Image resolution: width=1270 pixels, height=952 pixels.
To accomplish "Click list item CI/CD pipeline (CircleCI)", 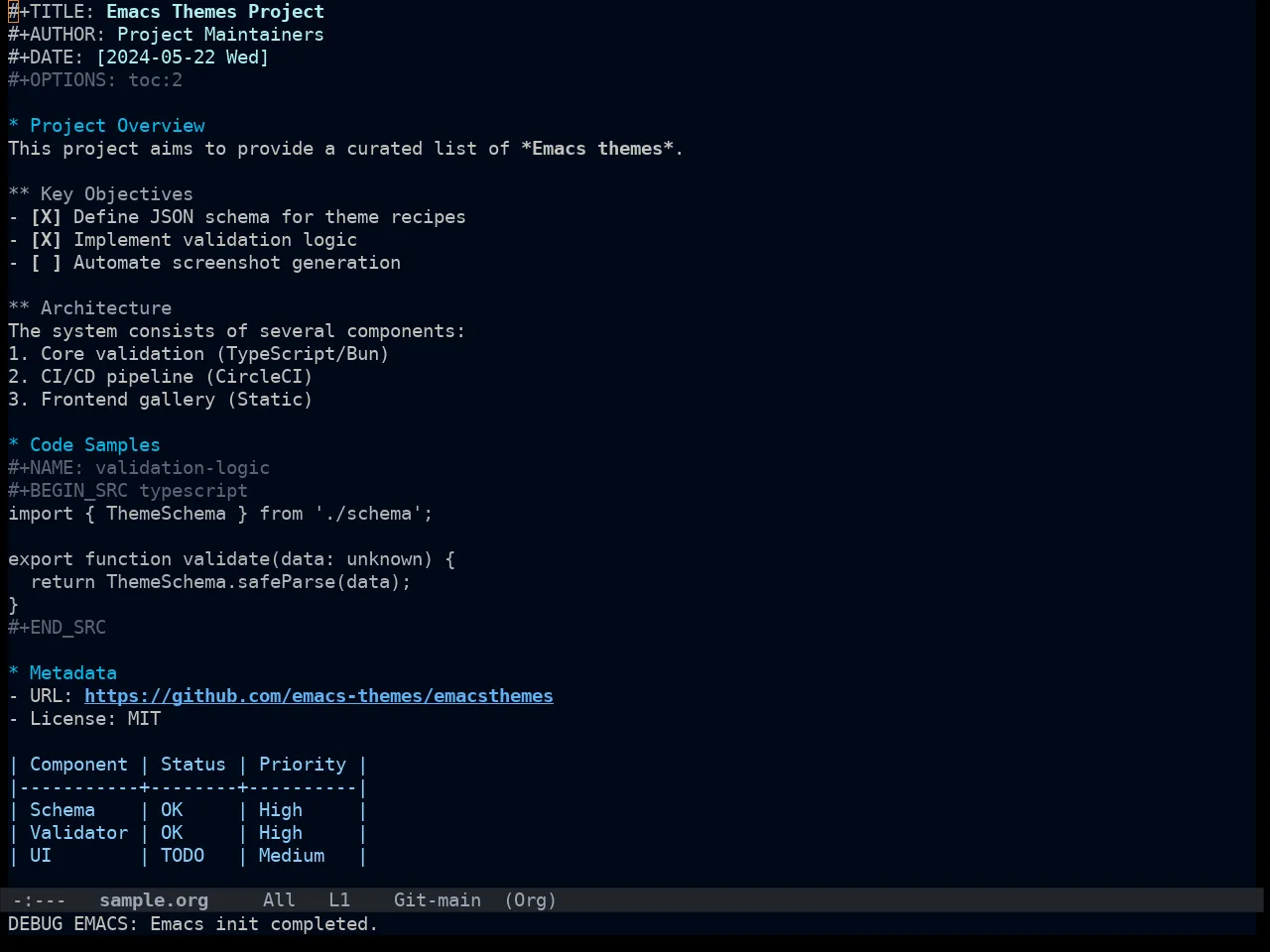I will tap(177, 377).
